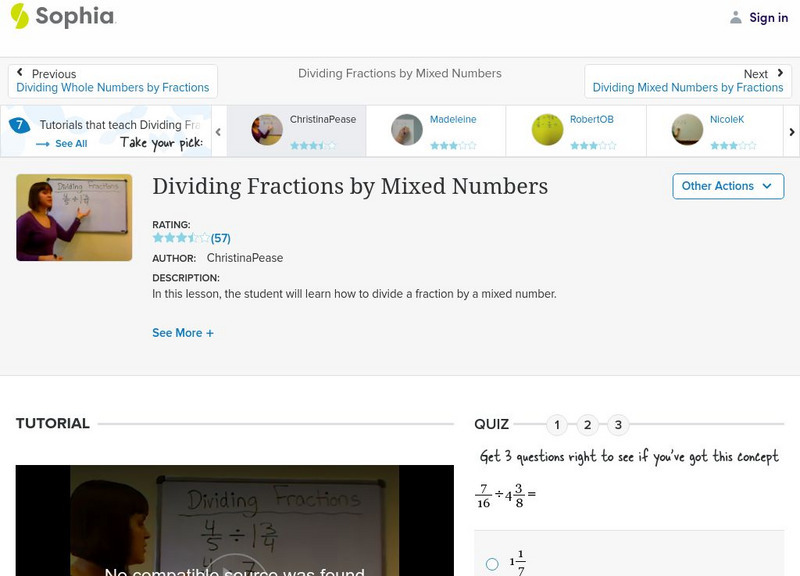The image size is (800, 576).
Task: Pick NicoleK's tutorial avatar
Action: pyautogui.click(x=687, y=130)
